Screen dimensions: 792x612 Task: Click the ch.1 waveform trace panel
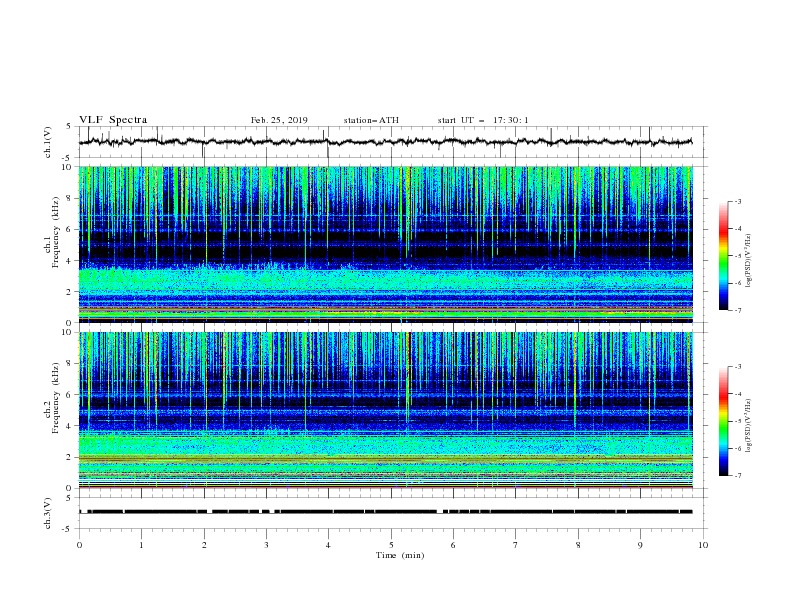point(393,142)
